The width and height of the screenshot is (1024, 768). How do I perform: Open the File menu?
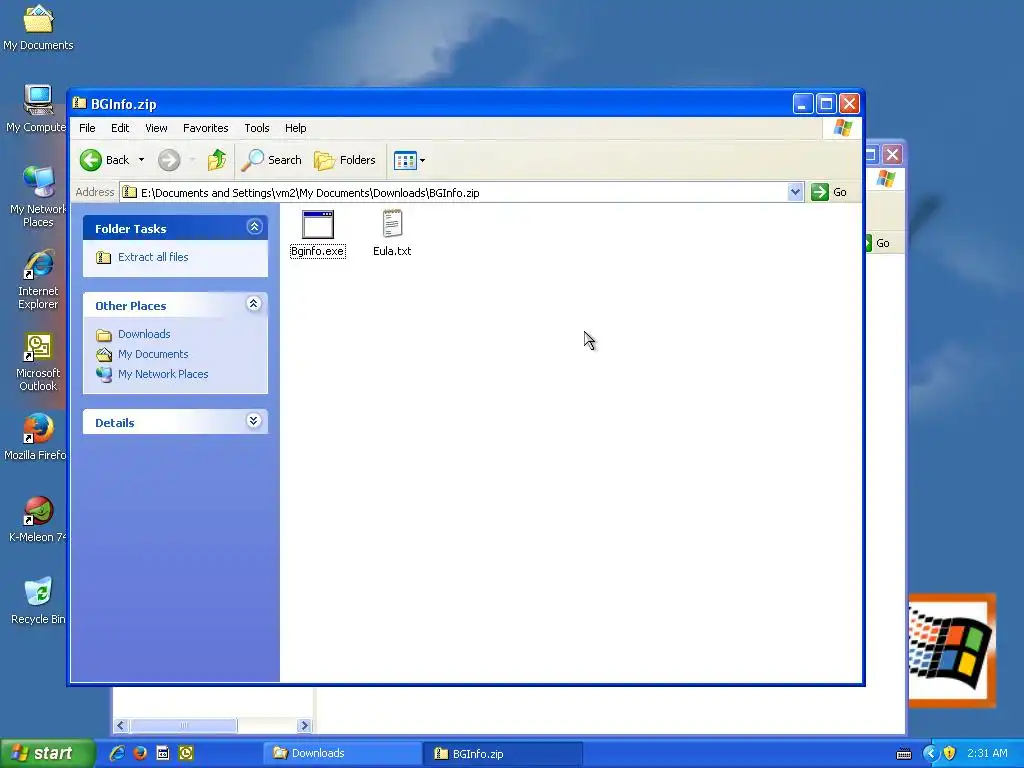coord(87,128)
